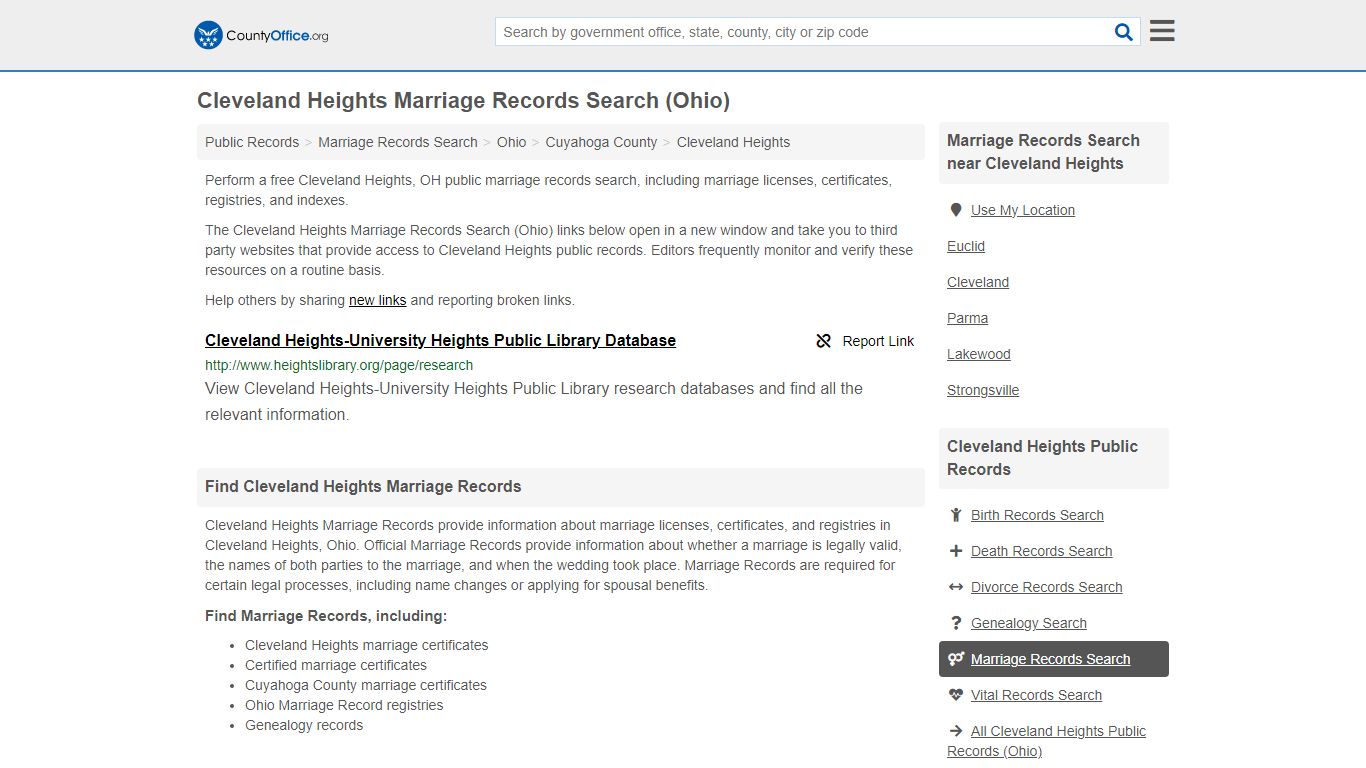Open Lakewood nearby link
The height and width of the screenshot is (768, 1366).
coord(979,354)
